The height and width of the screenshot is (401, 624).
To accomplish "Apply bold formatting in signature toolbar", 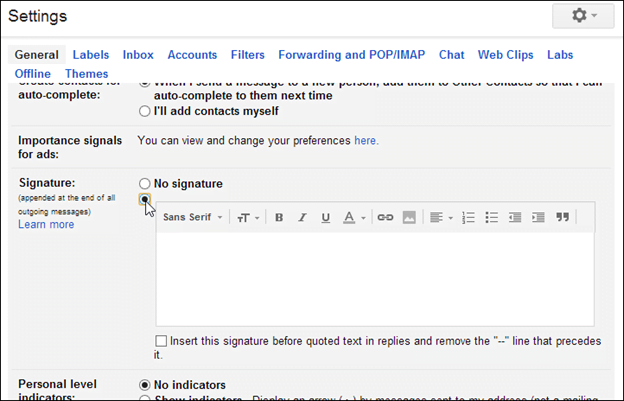I will pyautogui.click(x=279, y=217).
